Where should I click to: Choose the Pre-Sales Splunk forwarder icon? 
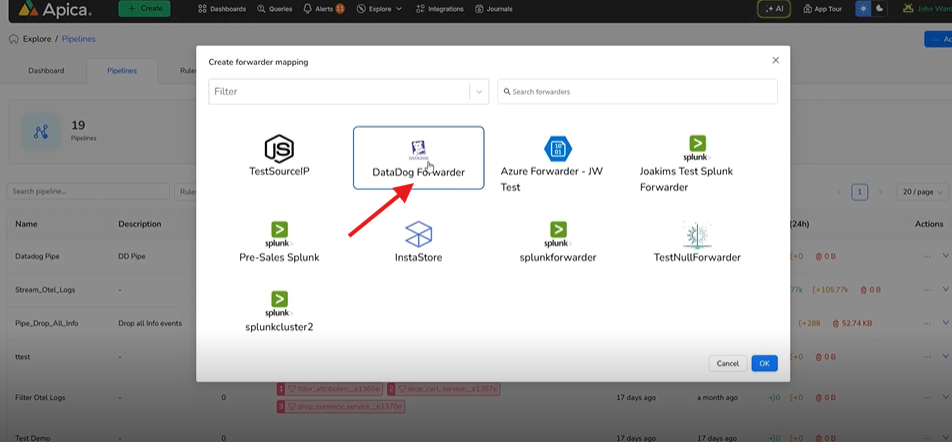[x=279, y=233]
